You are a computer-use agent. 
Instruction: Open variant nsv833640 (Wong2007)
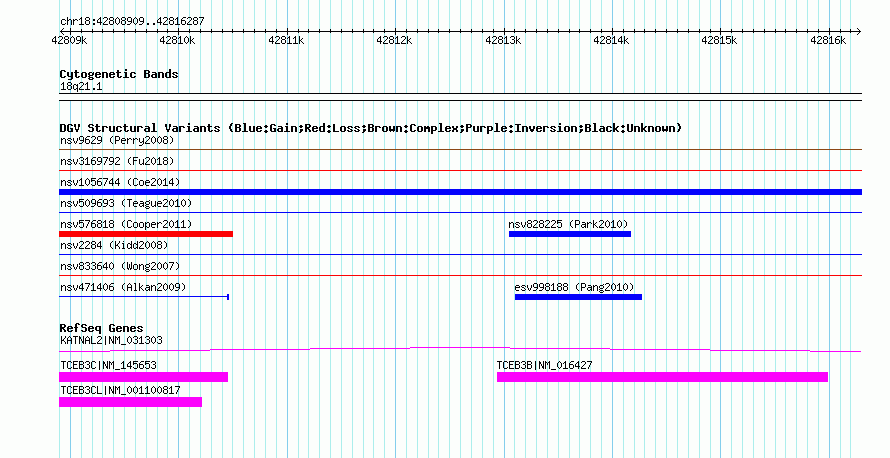pos(120,266)
